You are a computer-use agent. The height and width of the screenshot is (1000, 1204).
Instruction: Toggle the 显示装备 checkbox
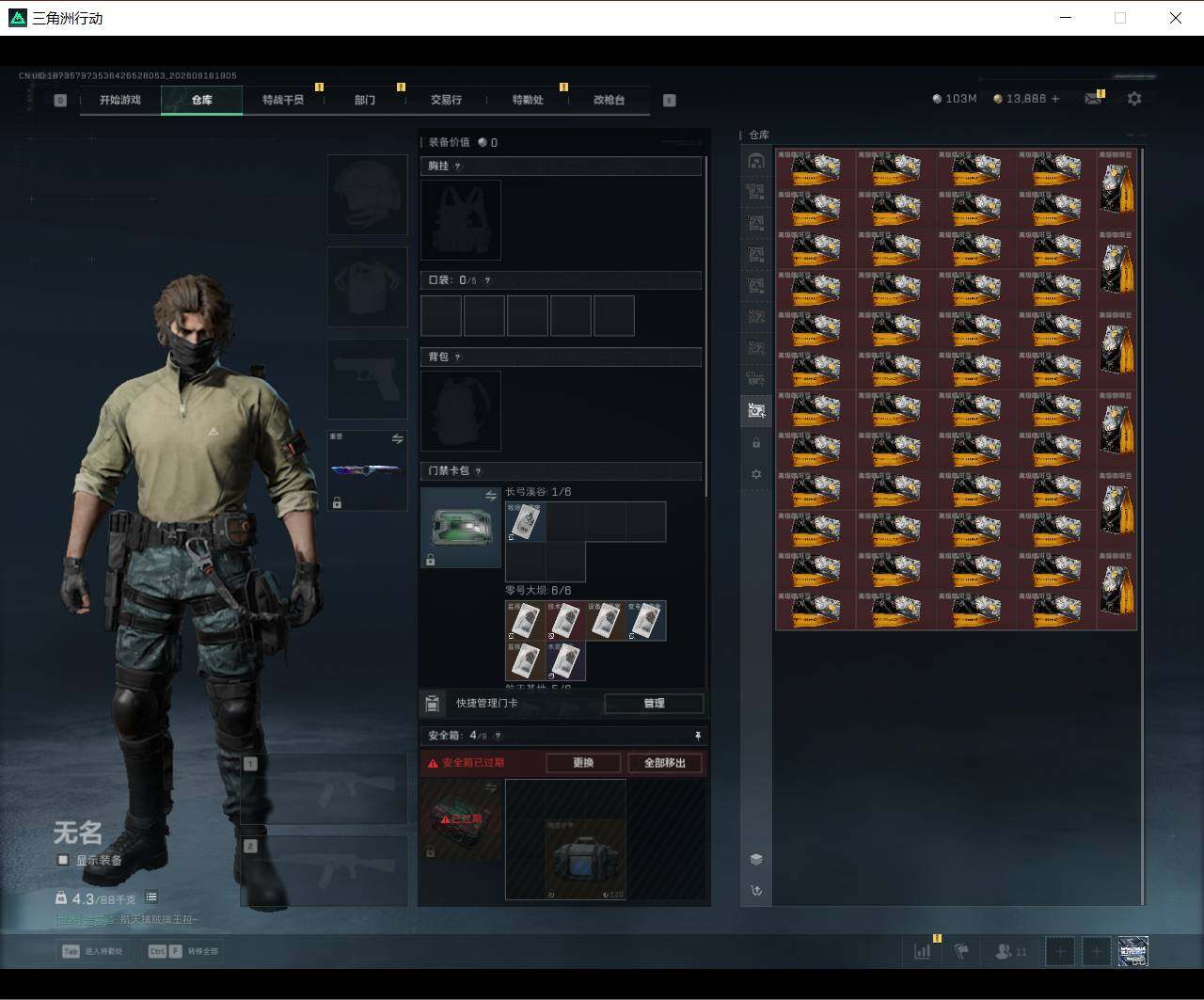point(63,860)
